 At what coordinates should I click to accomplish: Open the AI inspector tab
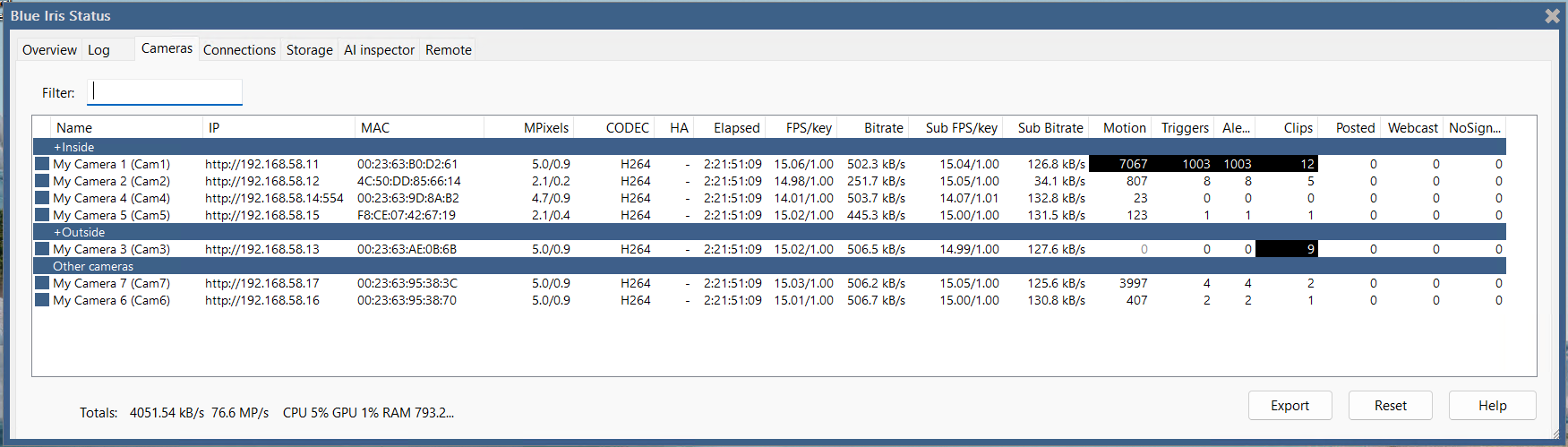coord(379,50)
